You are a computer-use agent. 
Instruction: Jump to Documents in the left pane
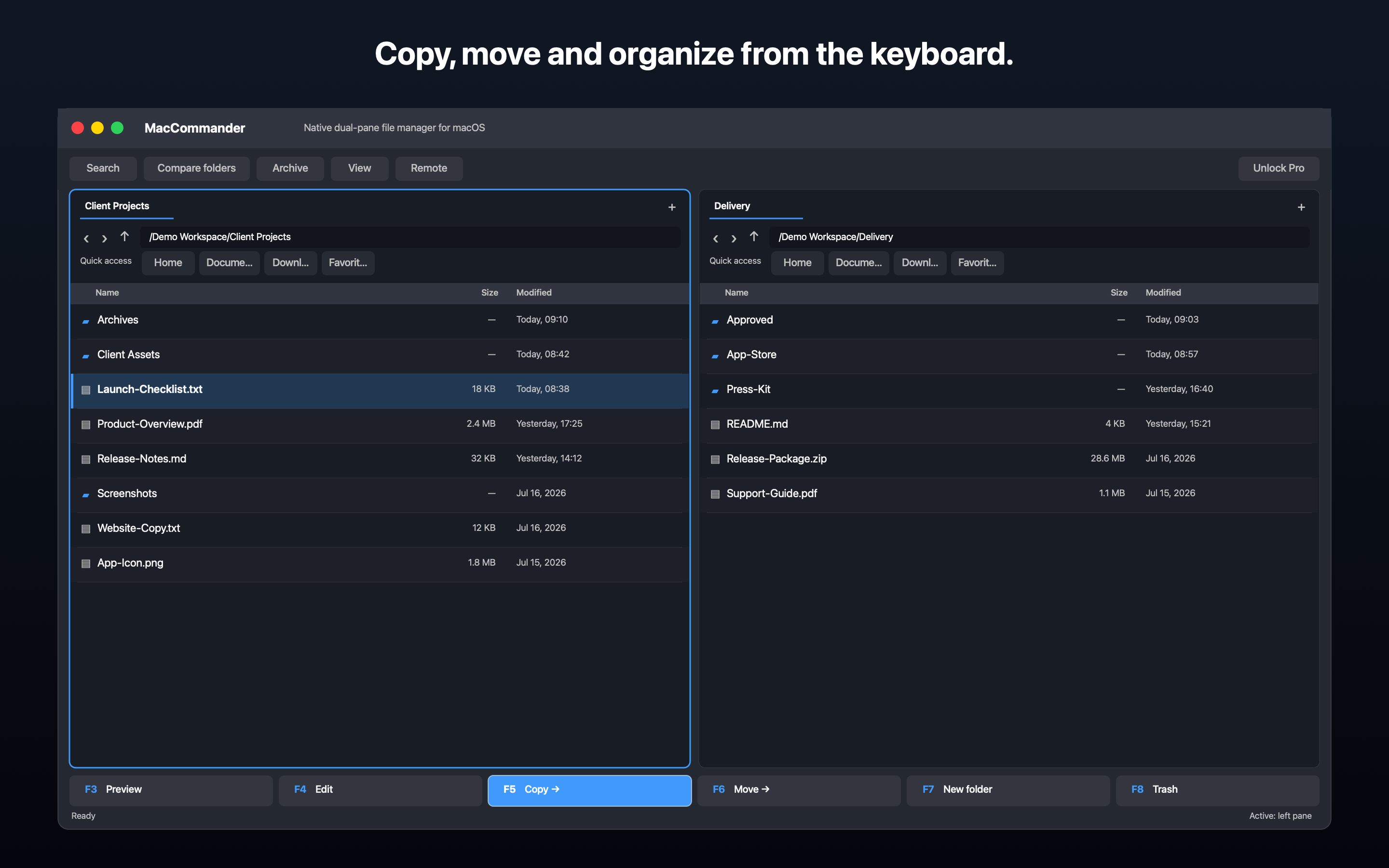229,263
